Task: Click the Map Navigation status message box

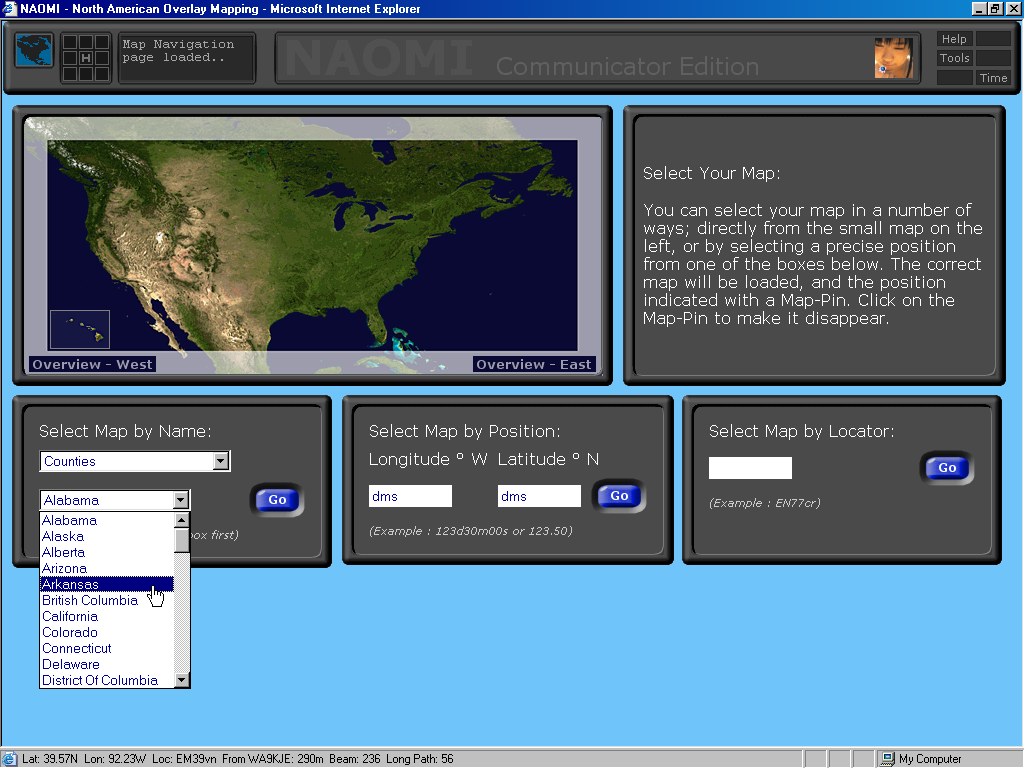Action: click(x=187, y=58)
